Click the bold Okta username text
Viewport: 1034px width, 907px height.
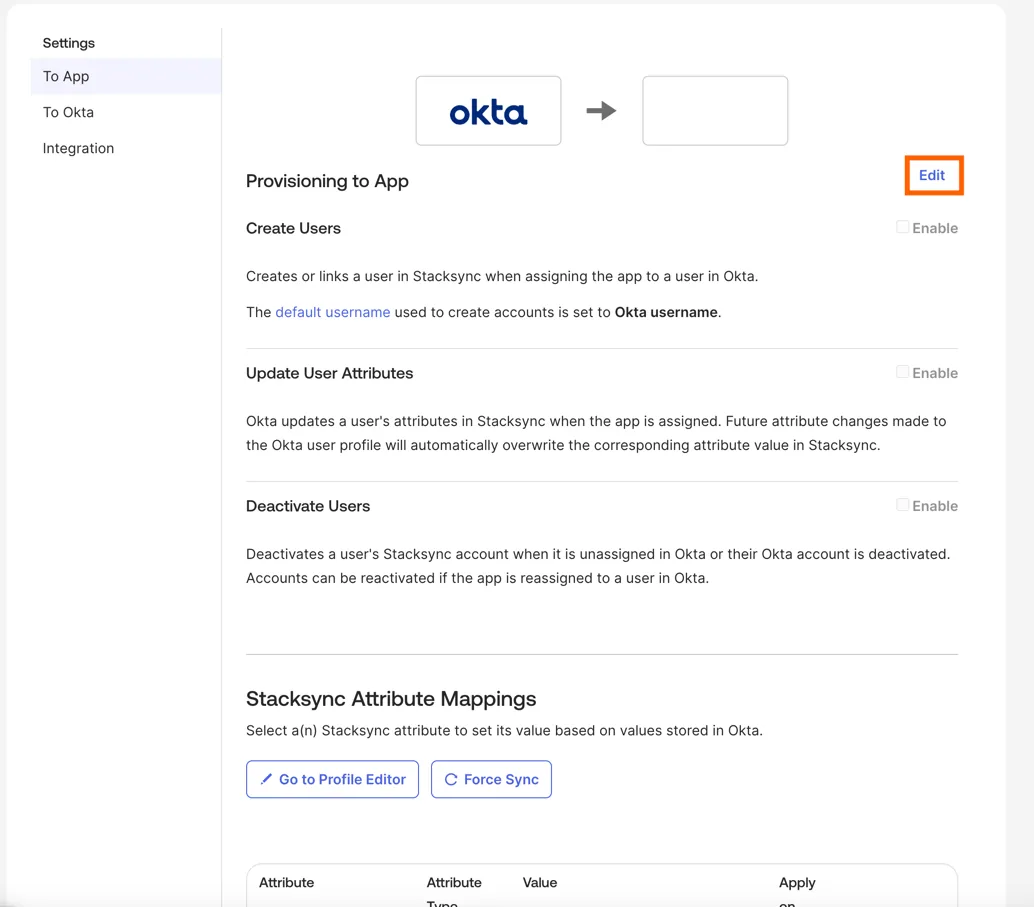(666, 312)
